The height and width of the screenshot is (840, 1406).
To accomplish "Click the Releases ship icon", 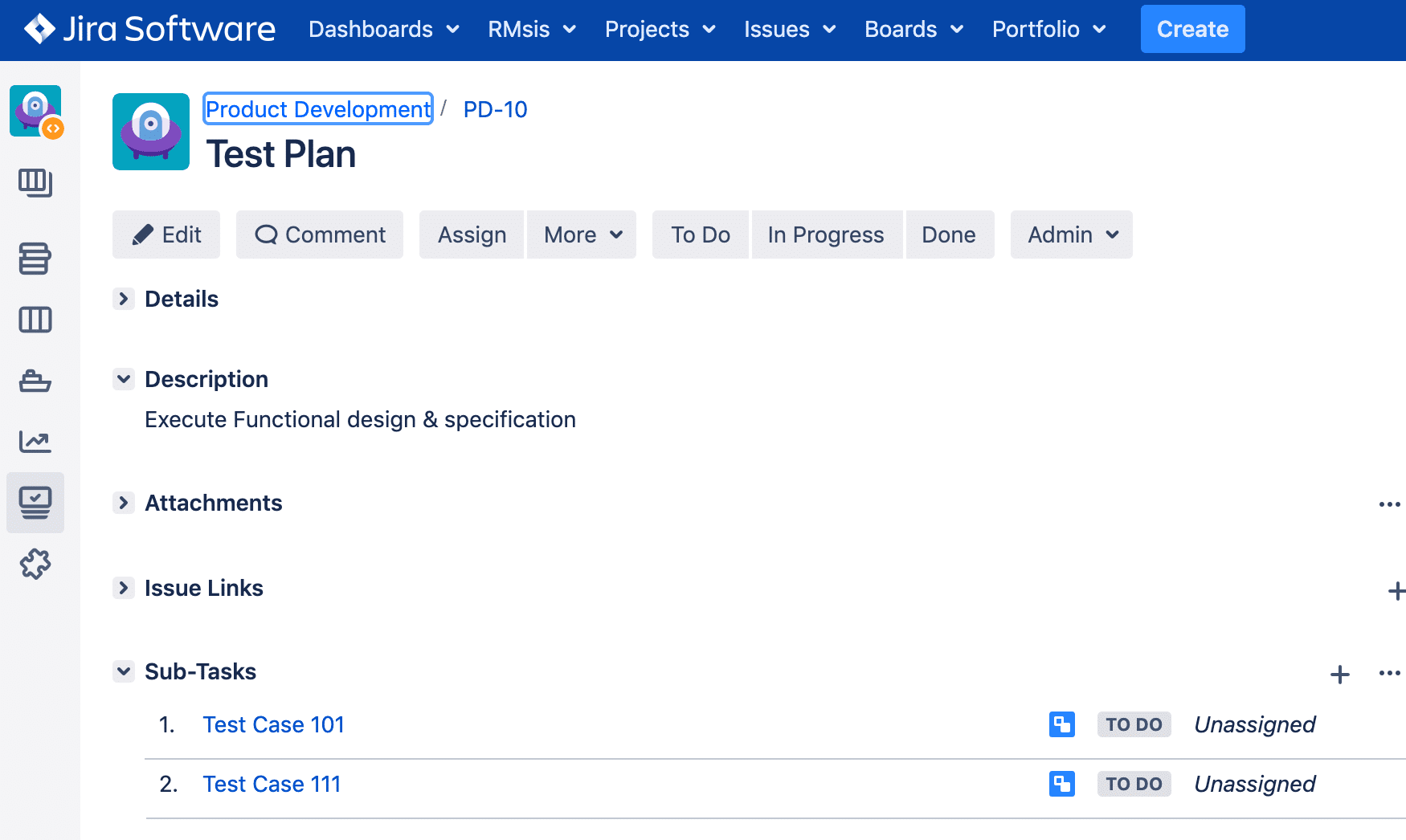I will pos(35,381).
